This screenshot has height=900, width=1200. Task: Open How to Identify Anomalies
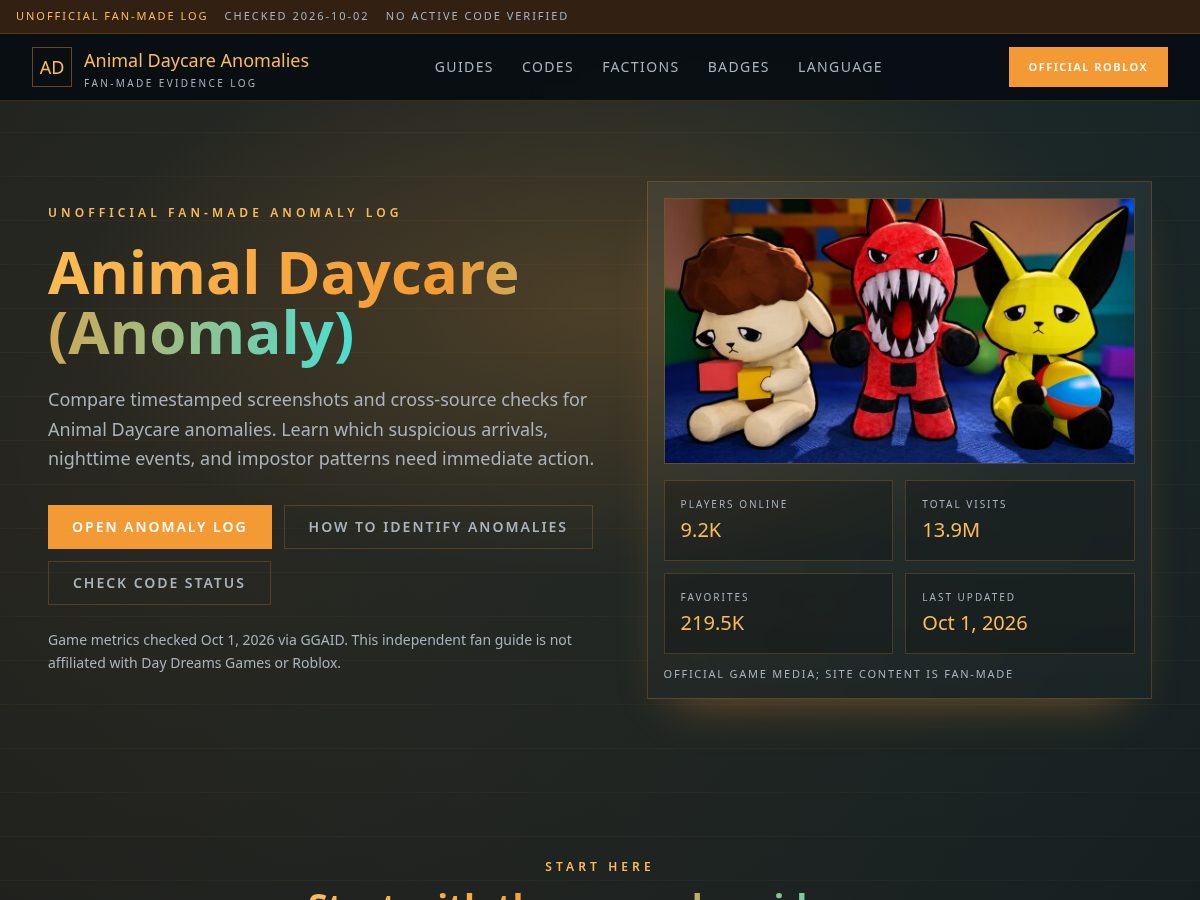(x=438, y=527)
